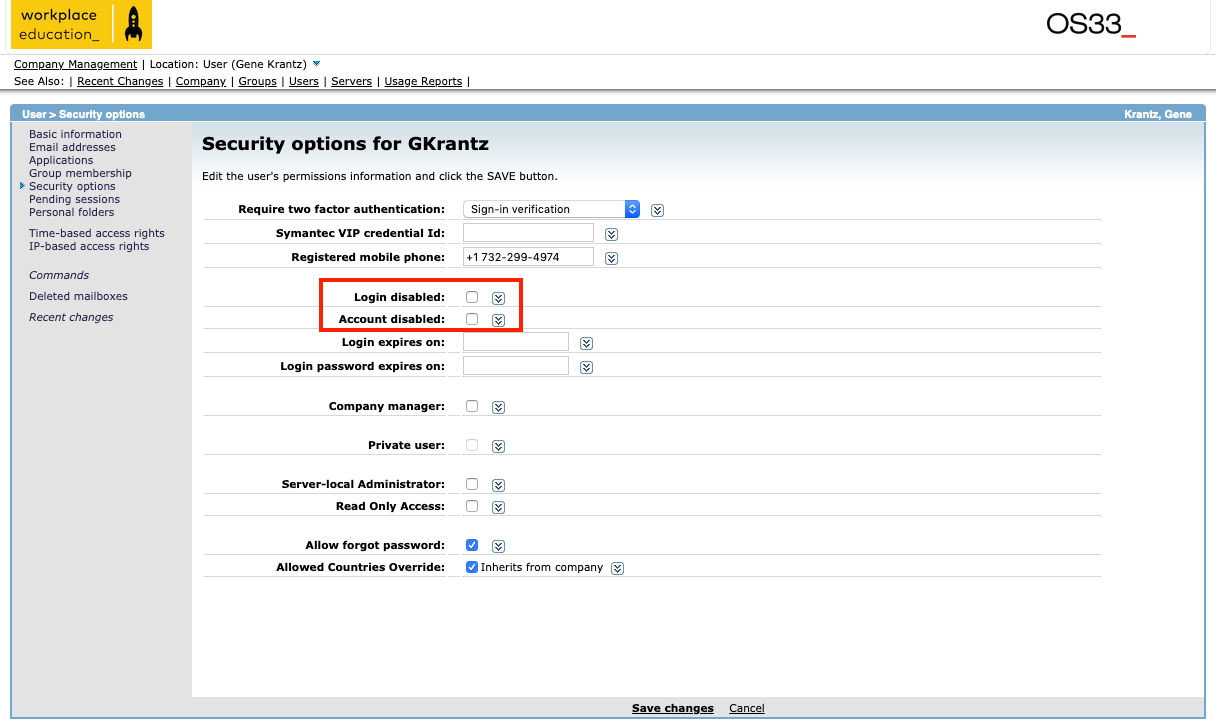This screenshot has width=1216, height=724.
Task: Open the Usage Reports link
Action: pyautogui.click(x=423, y=81)
